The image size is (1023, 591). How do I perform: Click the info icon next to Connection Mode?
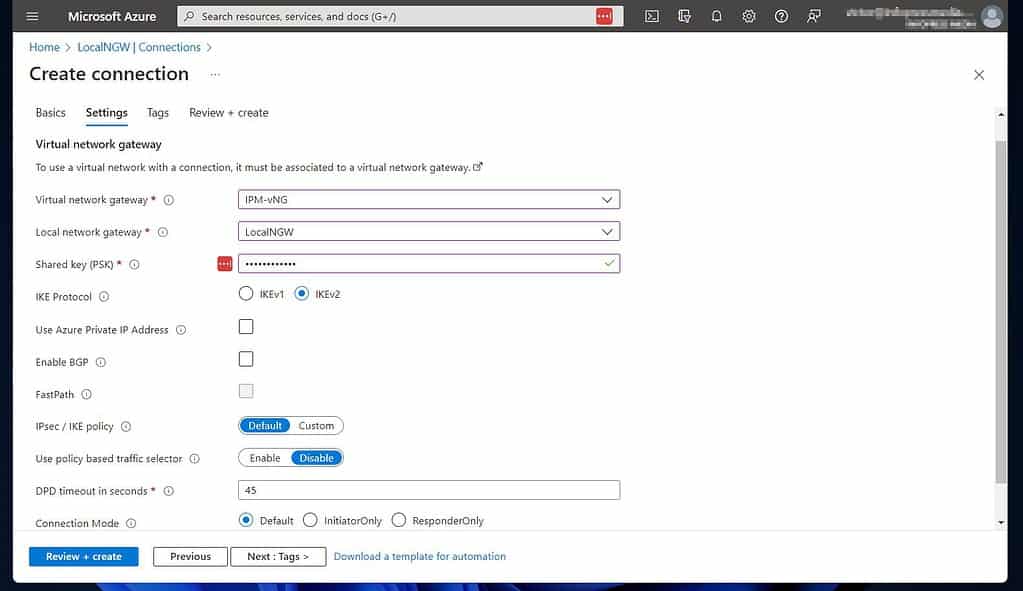click(130, 523)
